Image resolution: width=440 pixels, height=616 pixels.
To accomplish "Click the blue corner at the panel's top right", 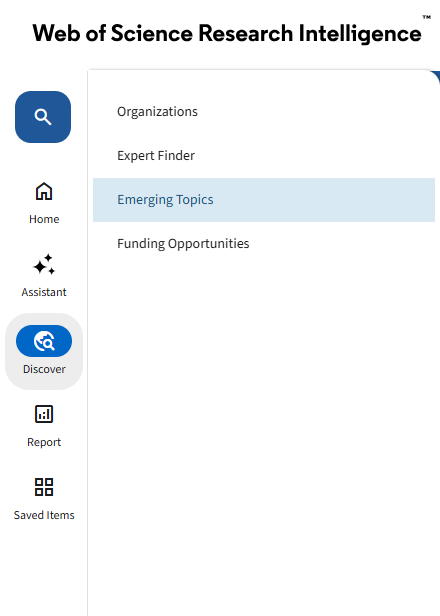I will 436,77.
